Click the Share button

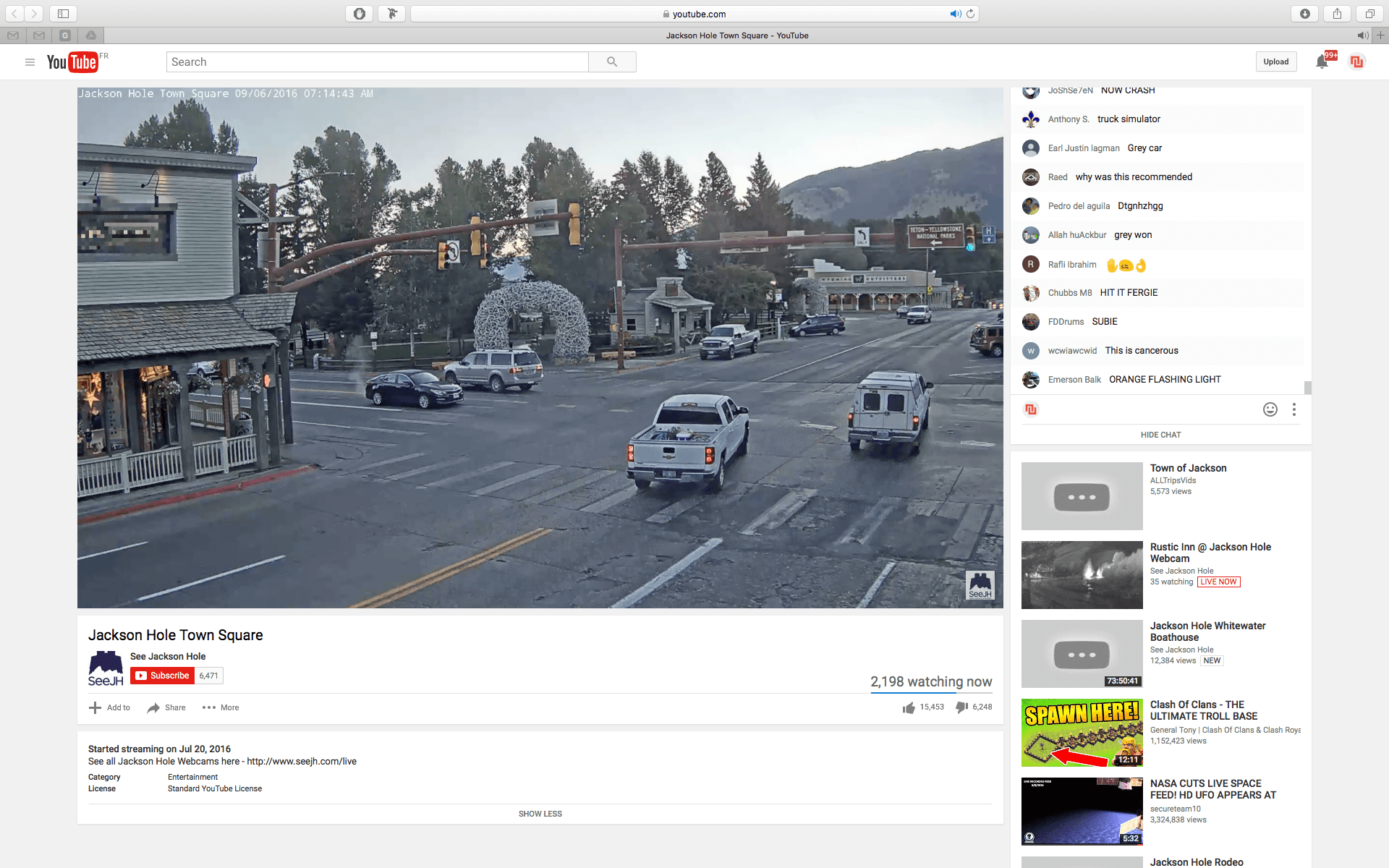pyautogui.click(x=166, y=707)
